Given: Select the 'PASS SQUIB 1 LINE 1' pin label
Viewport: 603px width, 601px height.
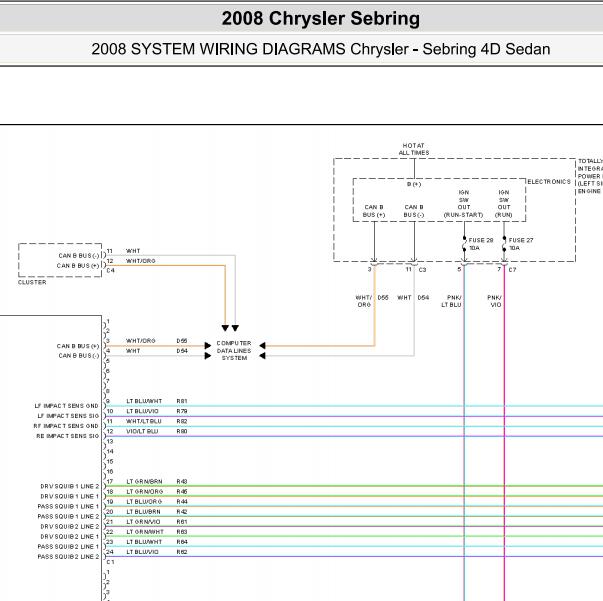Looking at the screenshot, I should coord(68,506).
